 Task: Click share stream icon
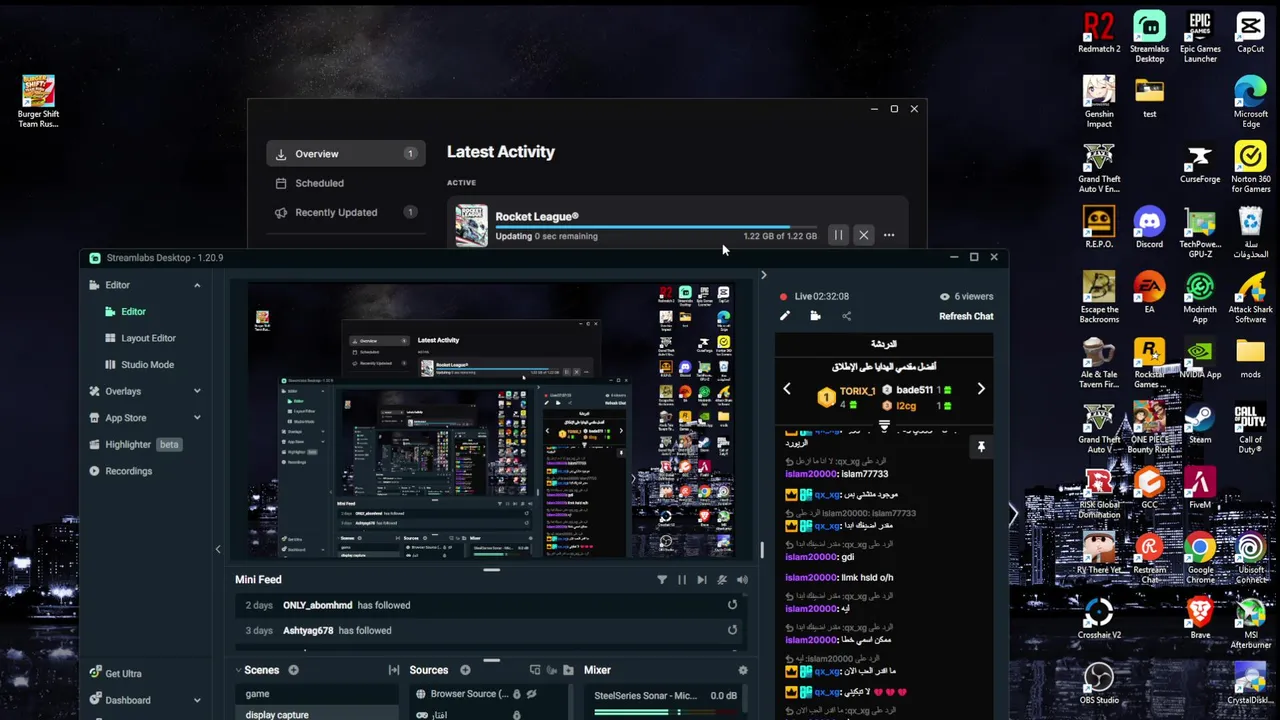coord(846,316)
